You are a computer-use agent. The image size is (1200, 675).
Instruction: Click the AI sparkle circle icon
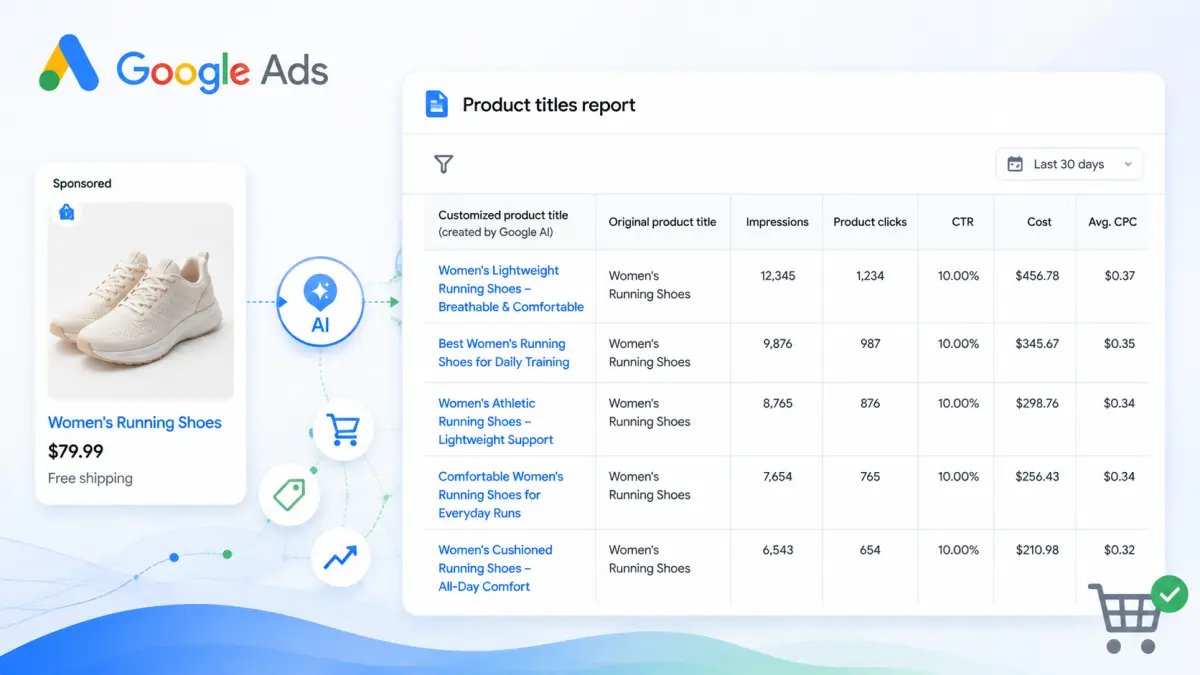(321, 301)
